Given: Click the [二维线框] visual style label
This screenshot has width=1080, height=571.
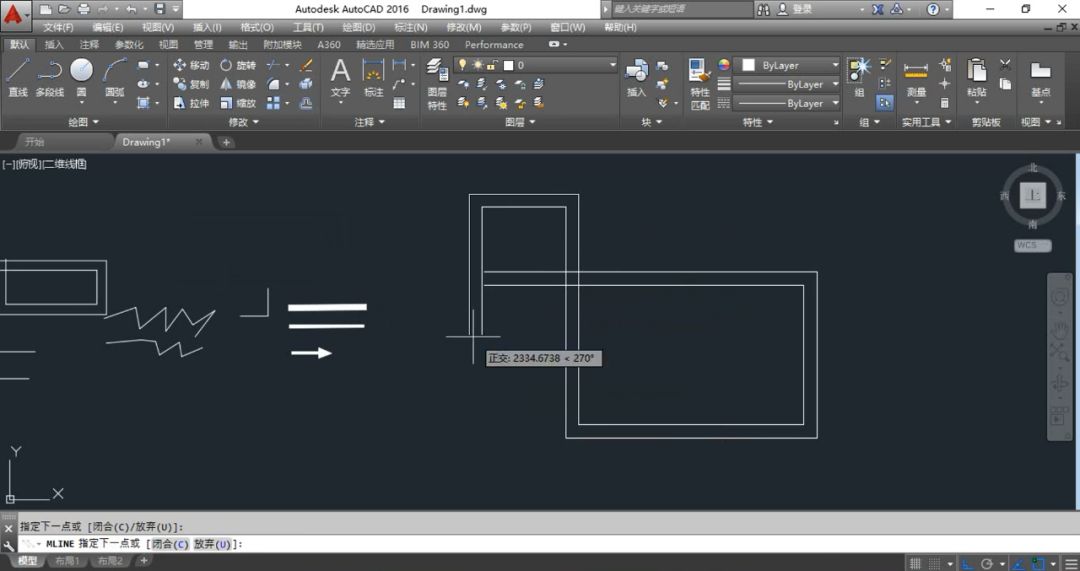Looking at the screenshot, I should point(65,164).
